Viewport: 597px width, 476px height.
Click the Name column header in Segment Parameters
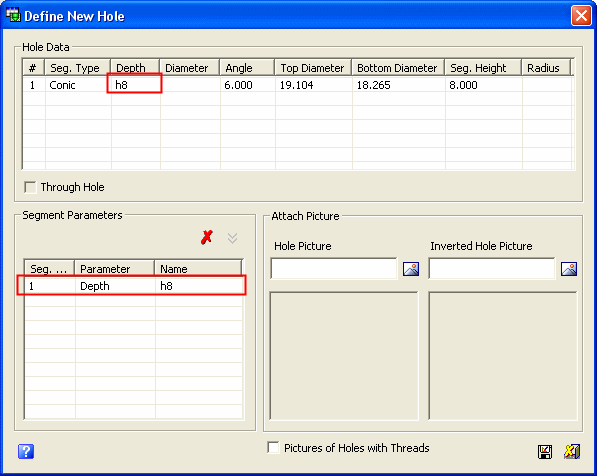point(198,269)
